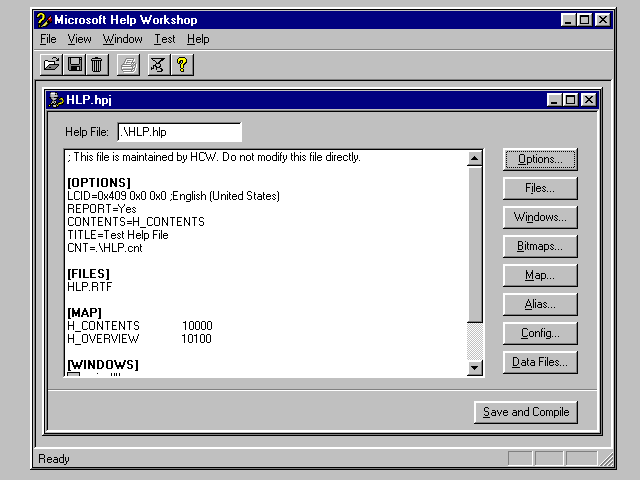
Task: Open the Test menu
Action: click(x=164, y=39)
